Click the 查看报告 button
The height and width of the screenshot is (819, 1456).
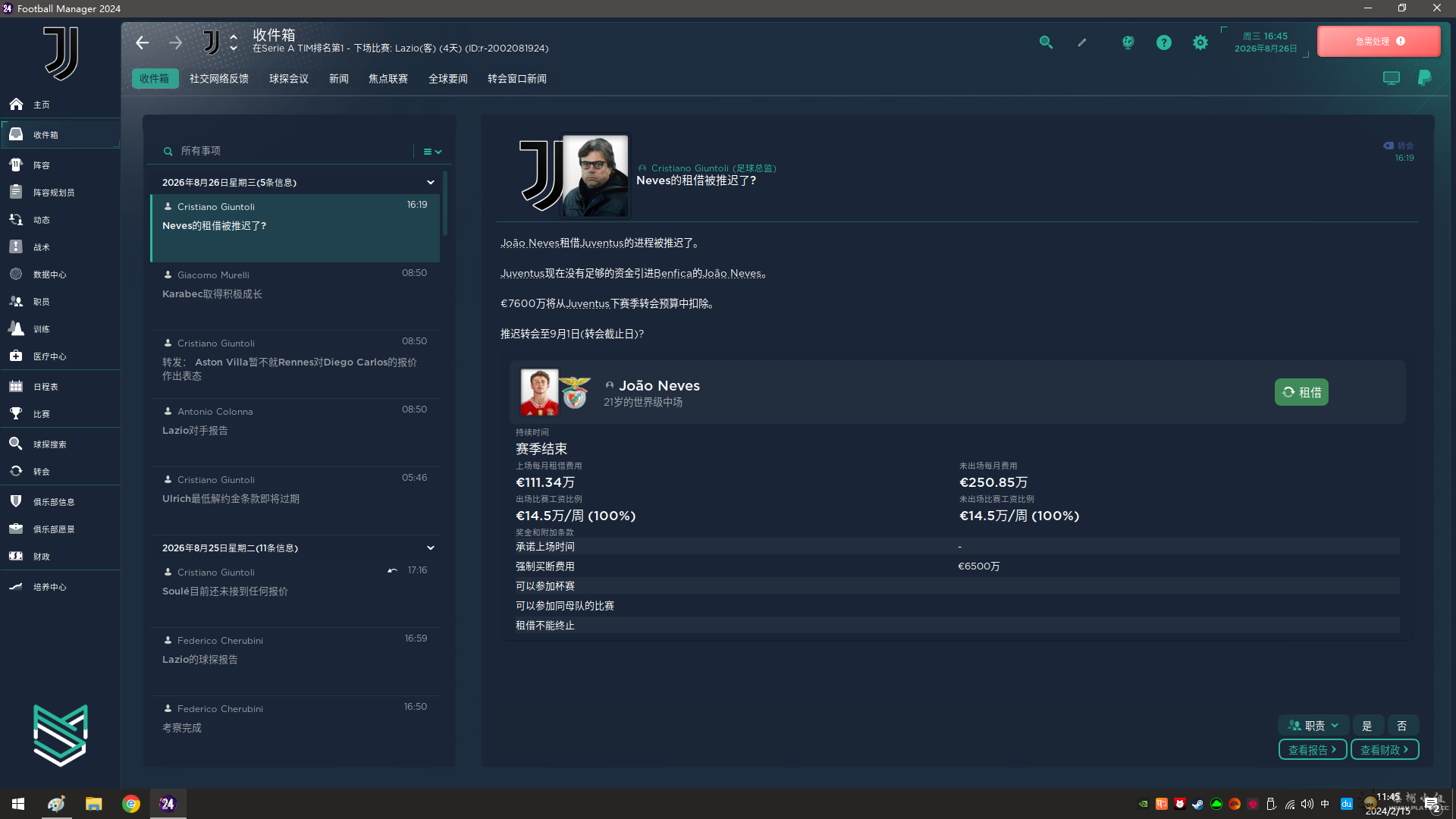(x=1313, y=750)
